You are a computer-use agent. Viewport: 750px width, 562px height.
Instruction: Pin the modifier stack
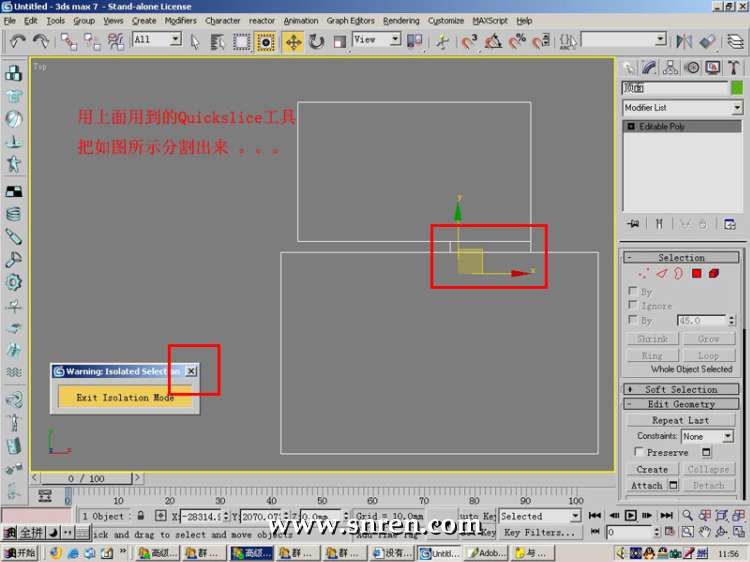pyautogui.click(x=632, y=224)
